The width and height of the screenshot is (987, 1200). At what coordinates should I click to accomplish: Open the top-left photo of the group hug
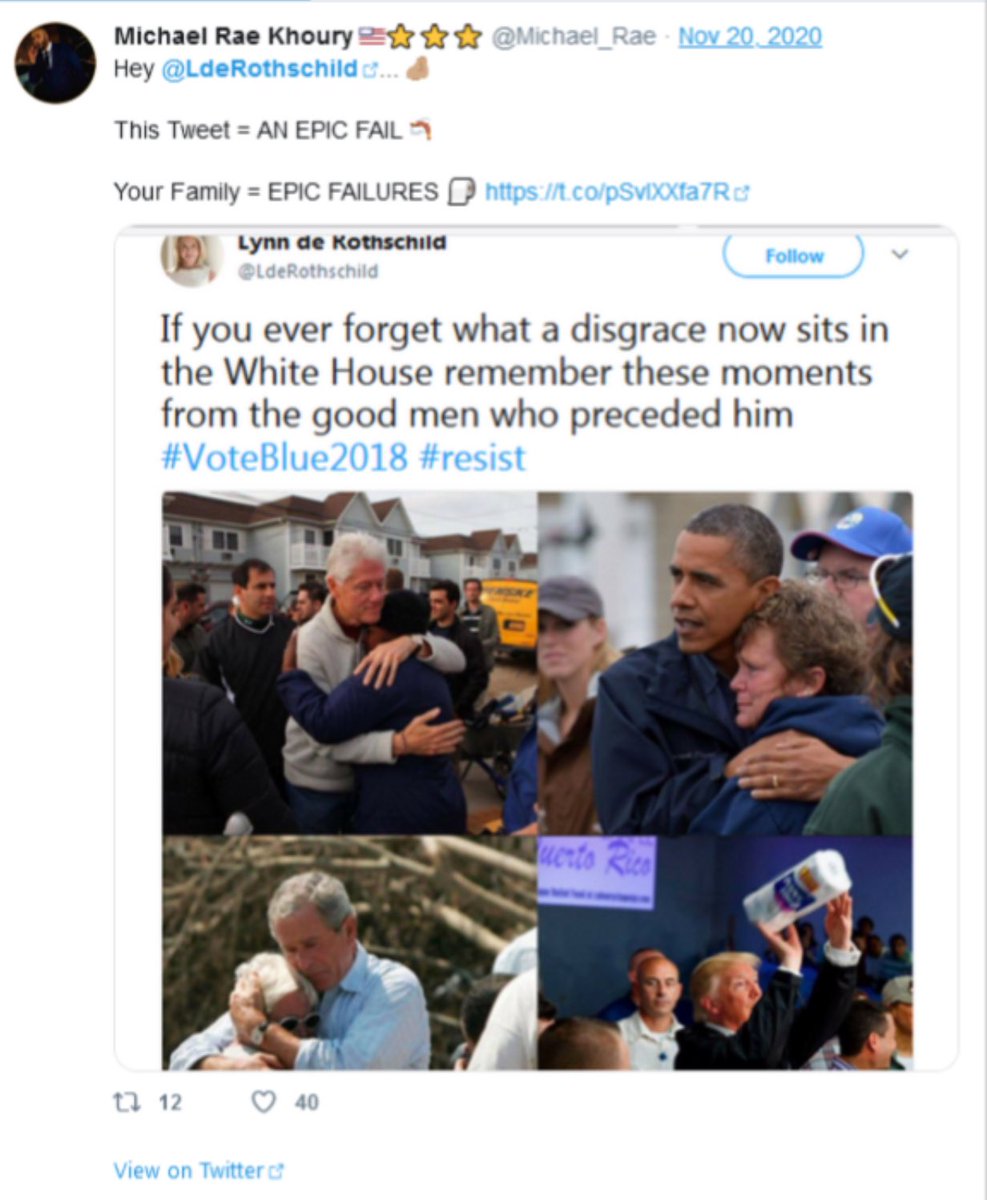click(350, 663)
